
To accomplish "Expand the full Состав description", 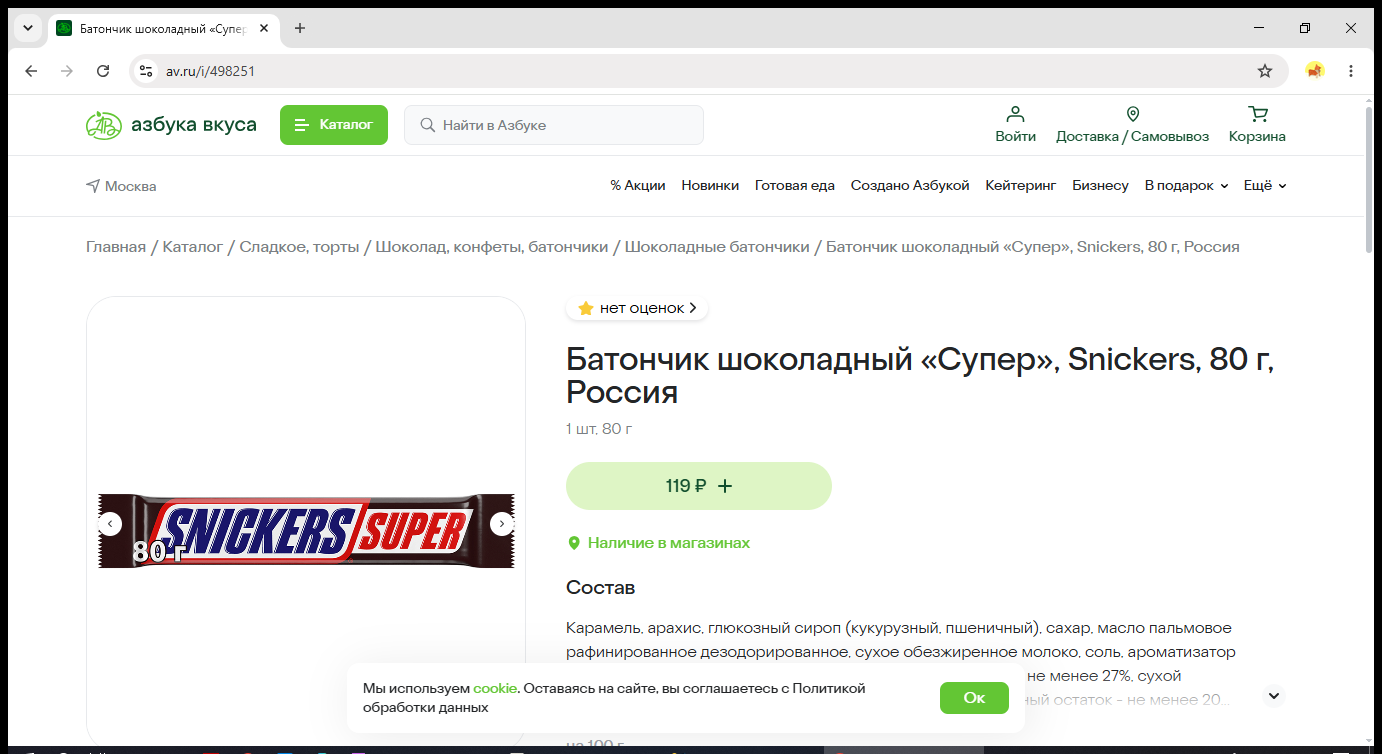I will (1273, 696).
